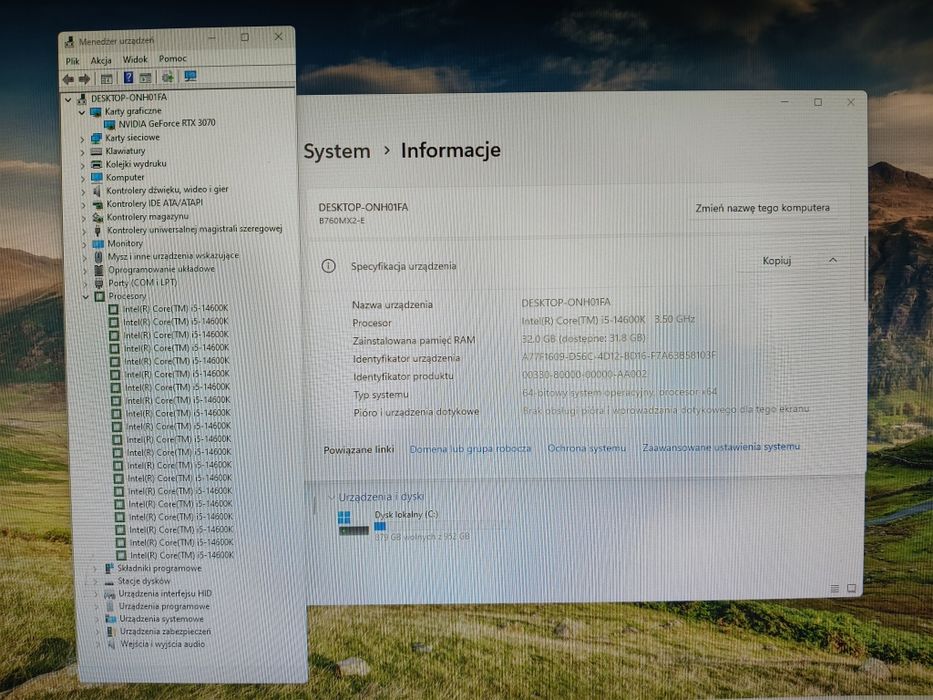Click the Settings window vertical scrollbar

tap(865, 269)
